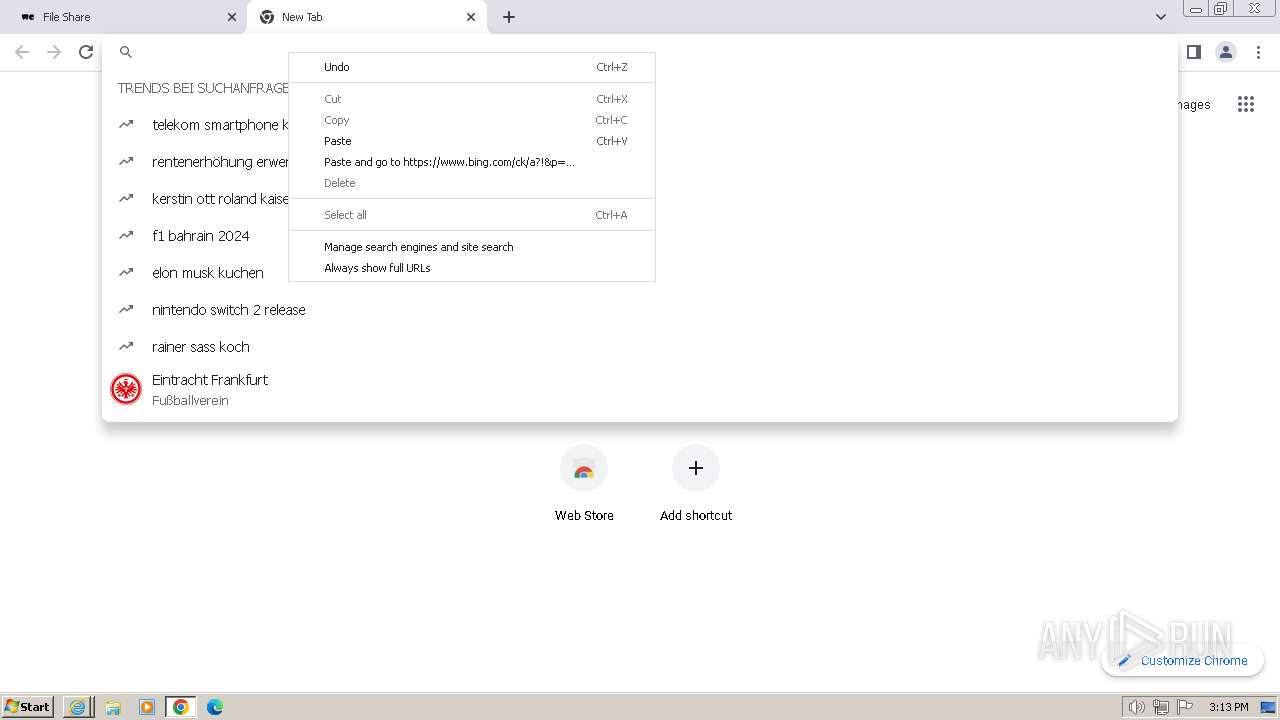This screenshot has width=1280, height=720.
Task: Select Paste and go to bing URL
Action: pos(472,162)
